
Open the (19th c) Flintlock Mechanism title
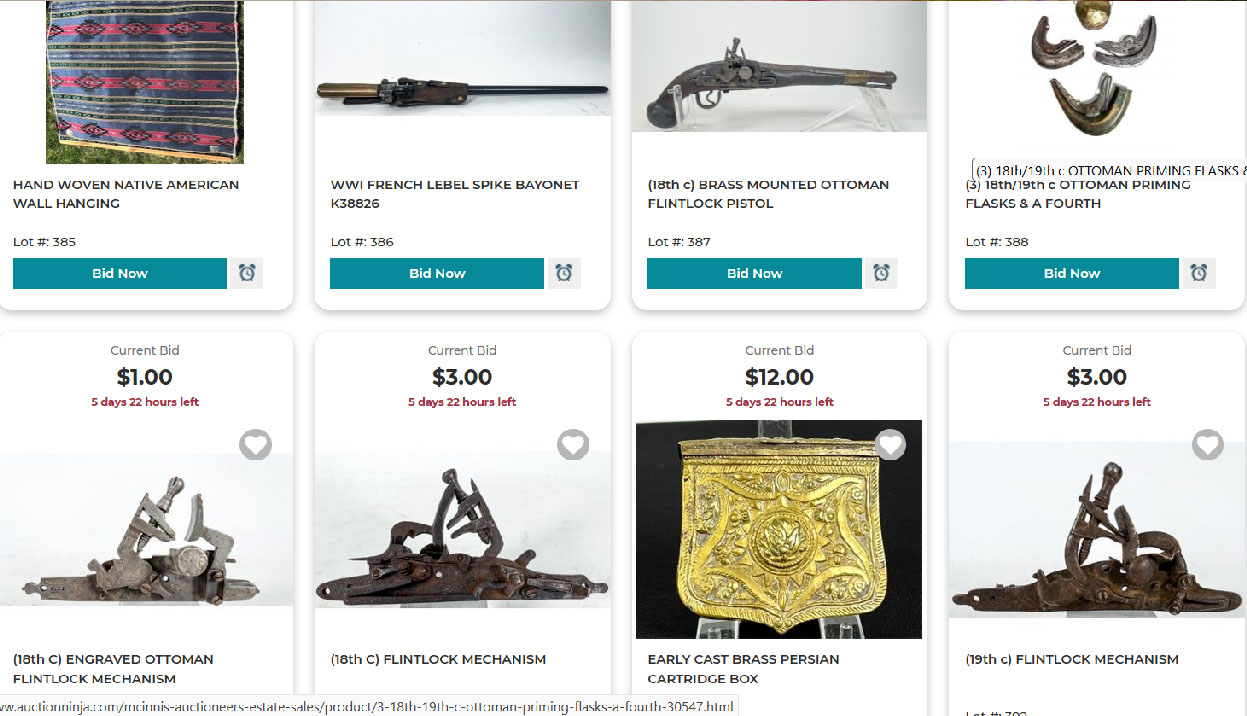(1072, 659)
